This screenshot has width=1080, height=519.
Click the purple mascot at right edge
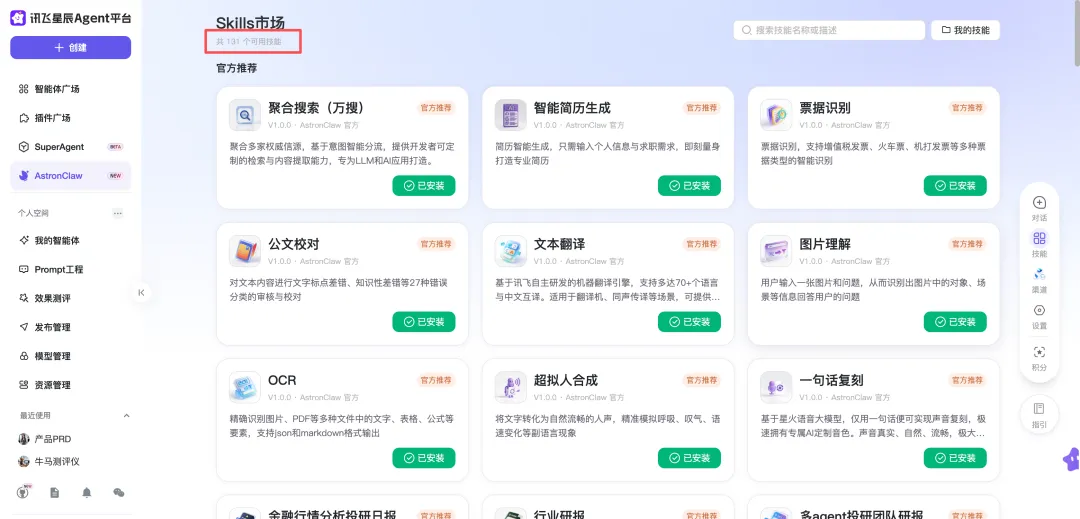pos(1071,459)
